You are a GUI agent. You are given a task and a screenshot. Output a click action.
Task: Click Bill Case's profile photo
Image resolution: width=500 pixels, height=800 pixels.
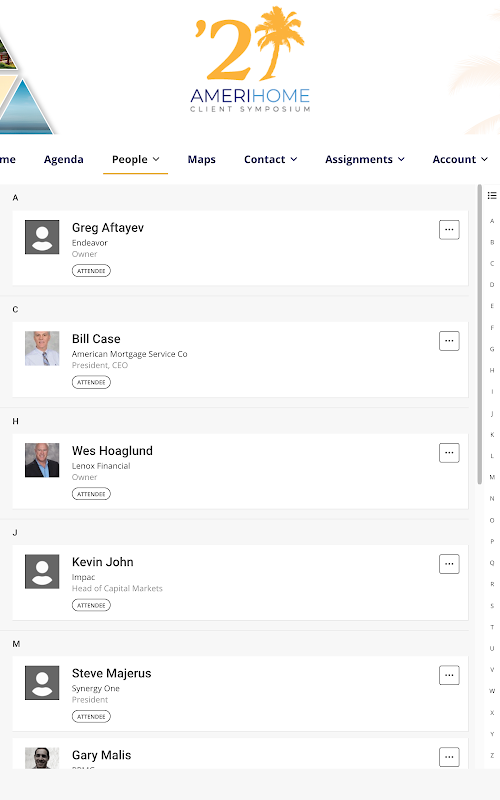[x=42, y=348]
